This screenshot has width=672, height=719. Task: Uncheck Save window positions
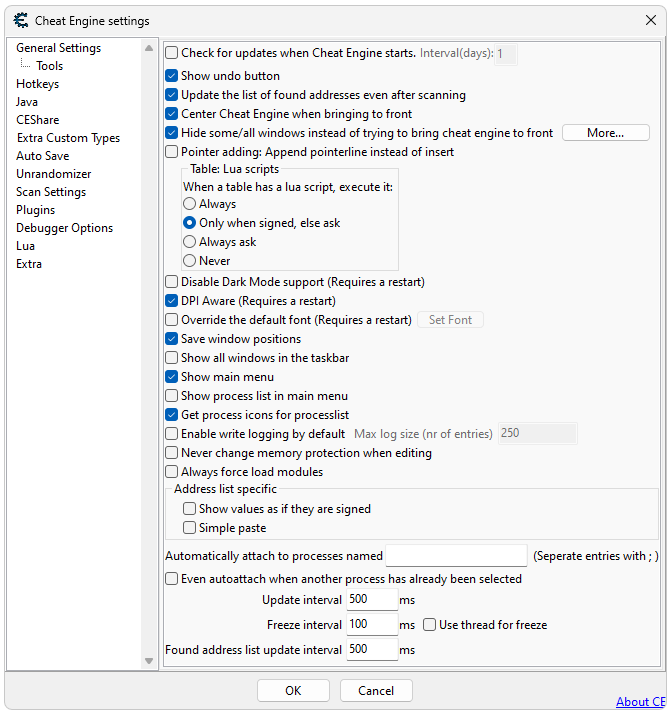coord(171,339)
